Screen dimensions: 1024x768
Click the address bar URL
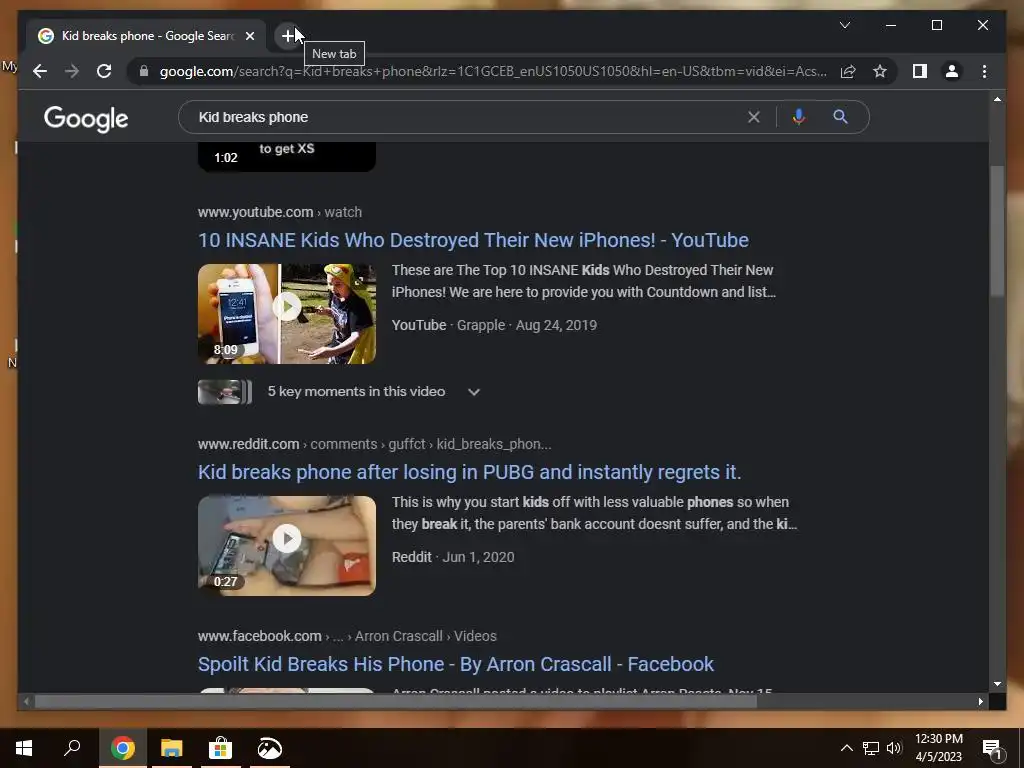tap(493, 71)
